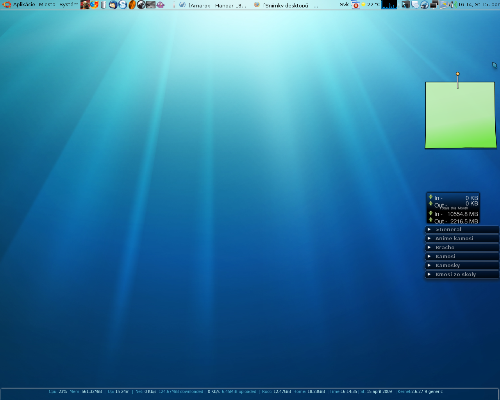Expand the 'kamosky' contact group
The height and width of the screenshot is (400, 500).
point(462,265)
